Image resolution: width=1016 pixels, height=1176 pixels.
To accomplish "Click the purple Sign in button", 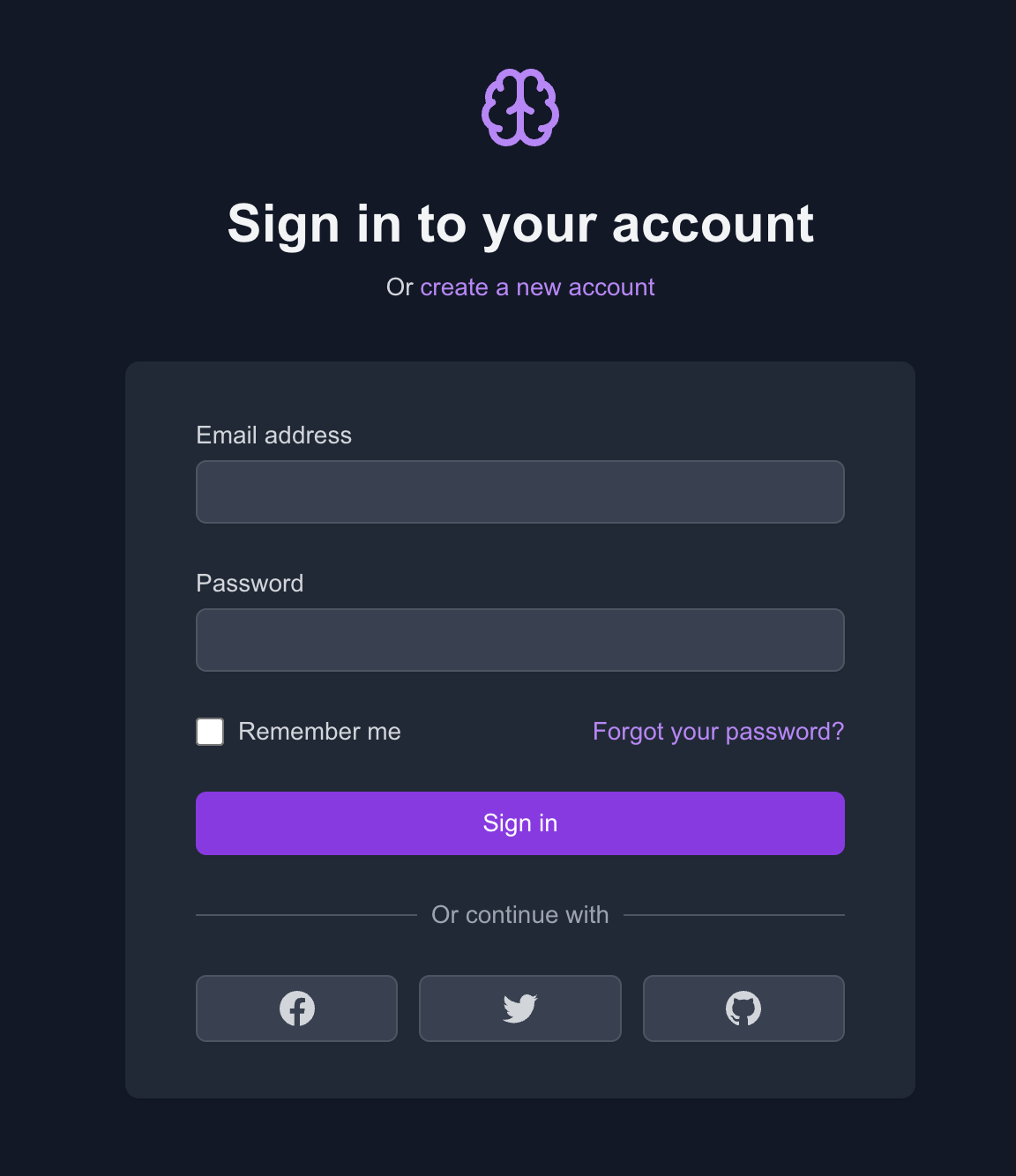I will (x=520, y=823).
